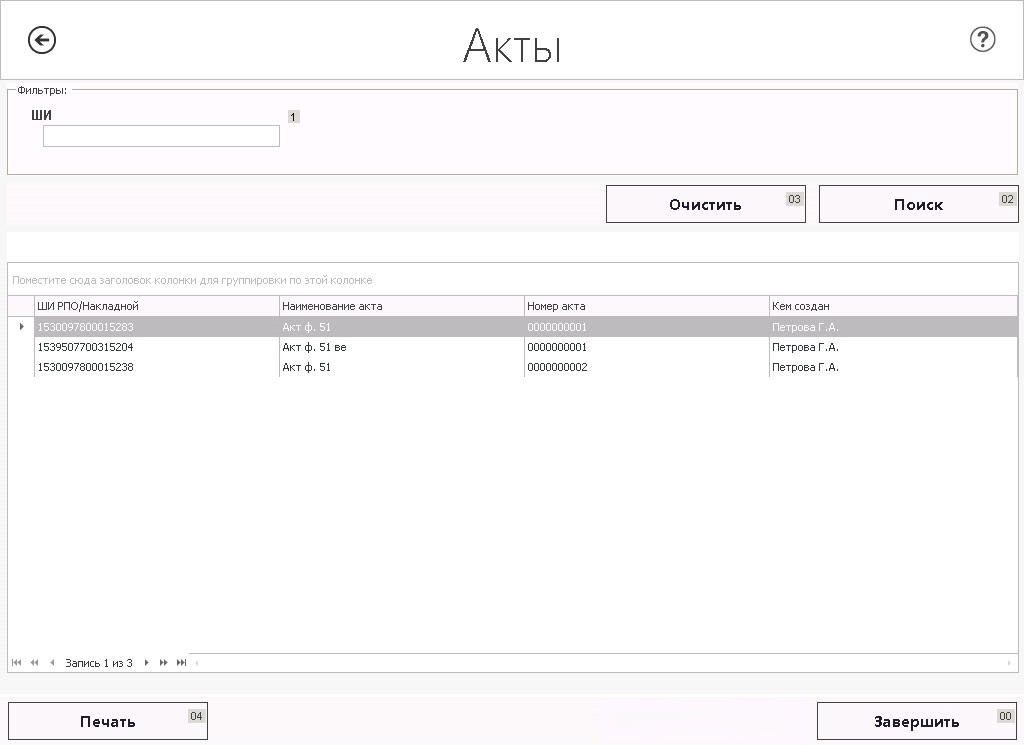Go to next record arrow

click(x=147, y=663)
